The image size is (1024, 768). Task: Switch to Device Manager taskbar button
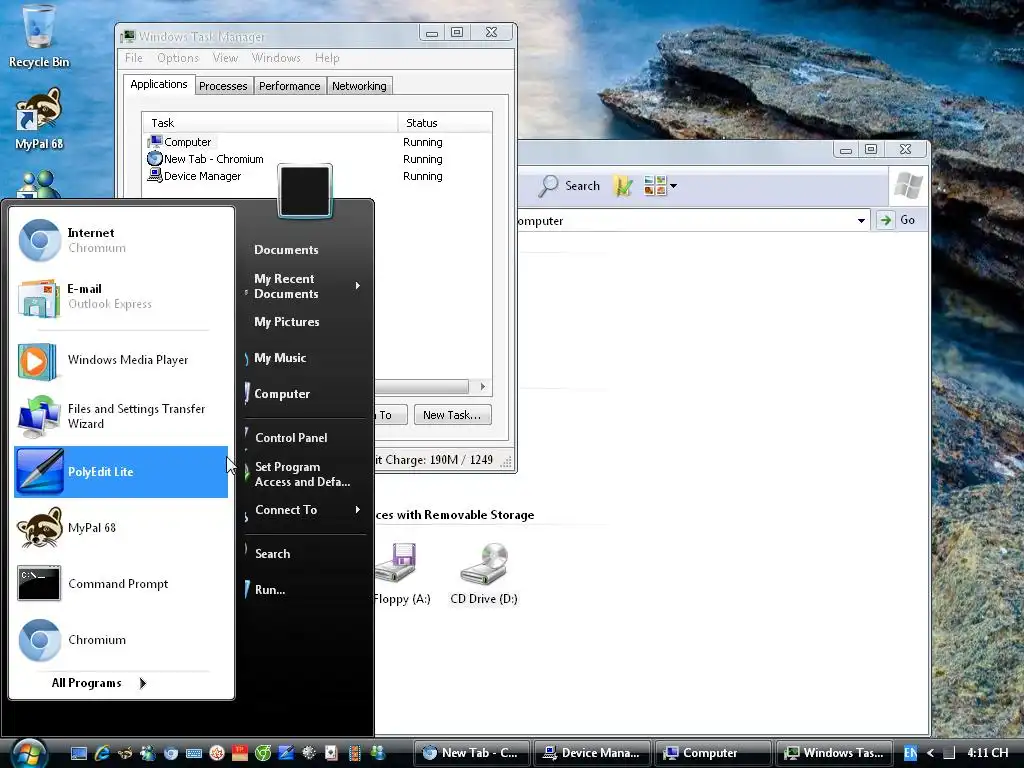pos(592,753)
